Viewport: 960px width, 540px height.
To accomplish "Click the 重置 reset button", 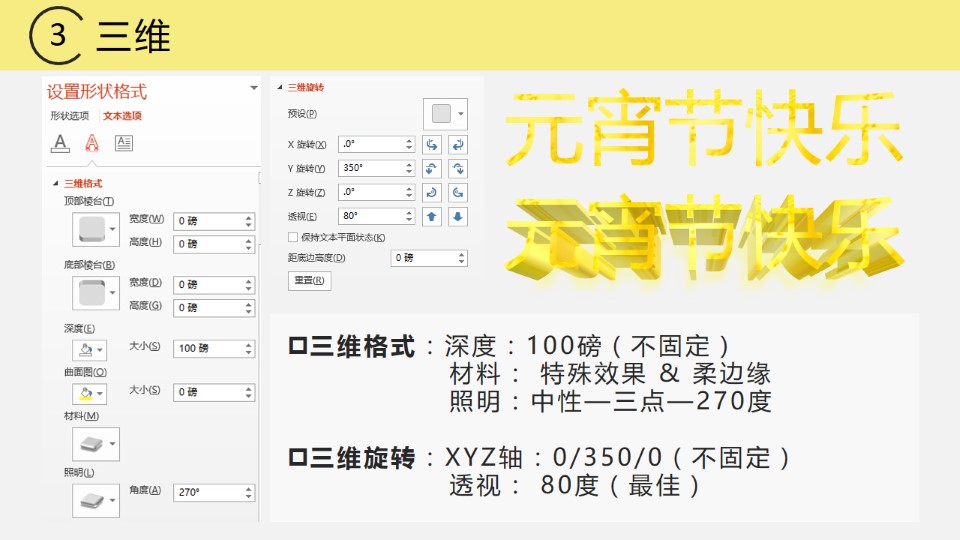I will pyautogui.click(x=309, y=281).
